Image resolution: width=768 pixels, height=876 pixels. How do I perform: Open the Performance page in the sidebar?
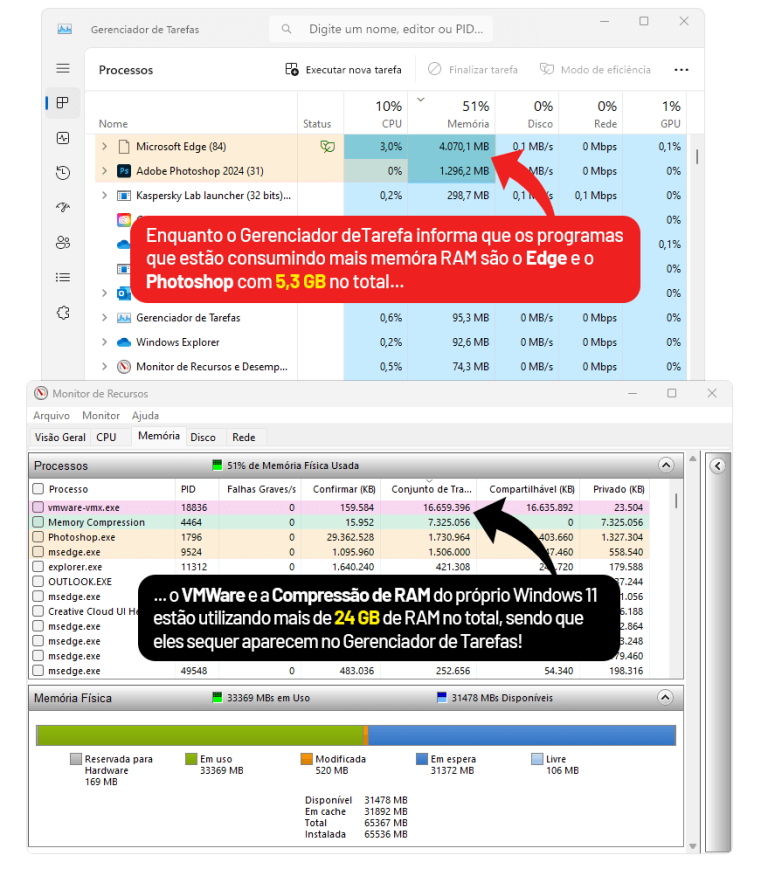[63, 138]
